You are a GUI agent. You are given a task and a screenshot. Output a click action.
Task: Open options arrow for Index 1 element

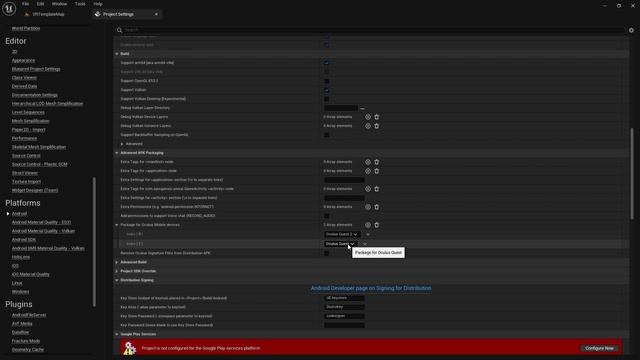point(364,244)
